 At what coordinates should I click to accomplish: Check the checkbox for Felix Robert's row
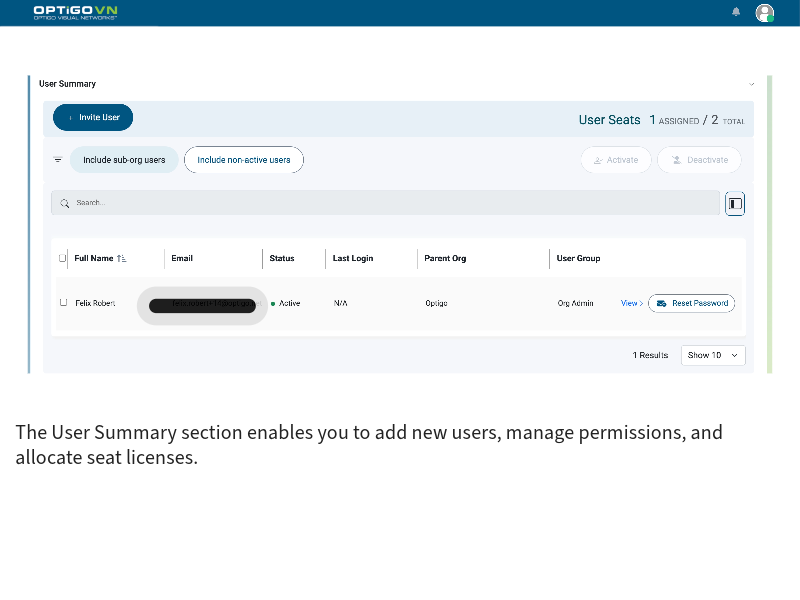(x=62, y=303)
